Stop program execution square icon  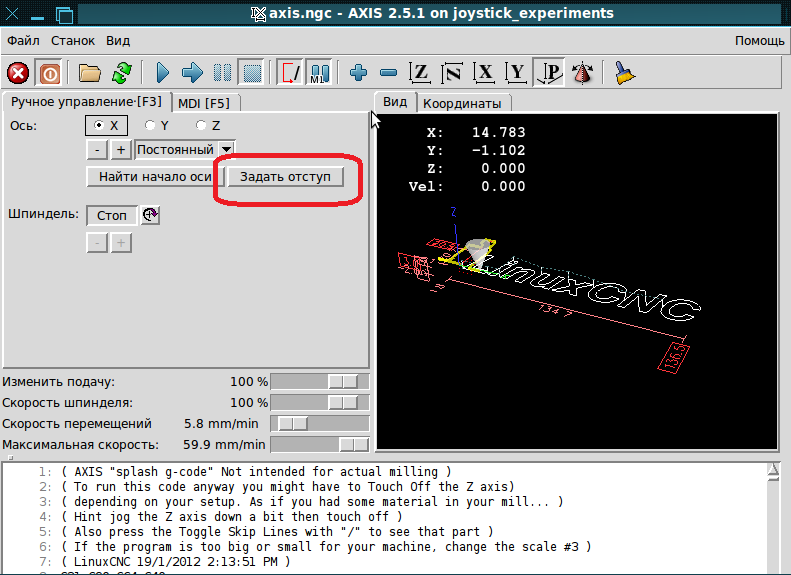252,73
